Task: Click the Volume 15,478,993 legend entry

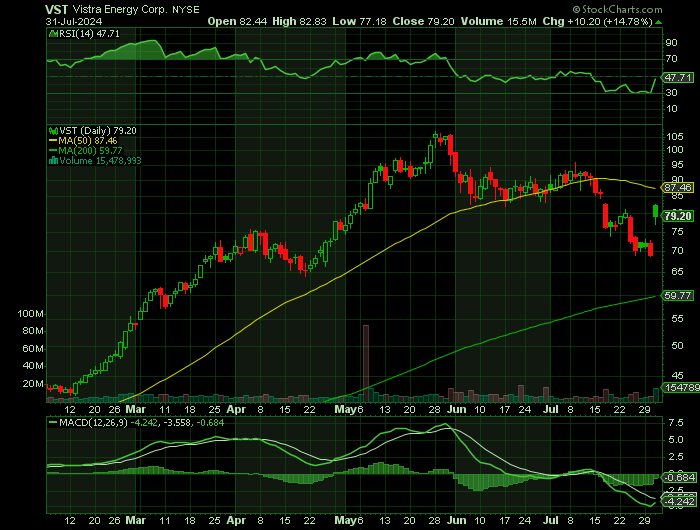Action: [x=95, y=161]
